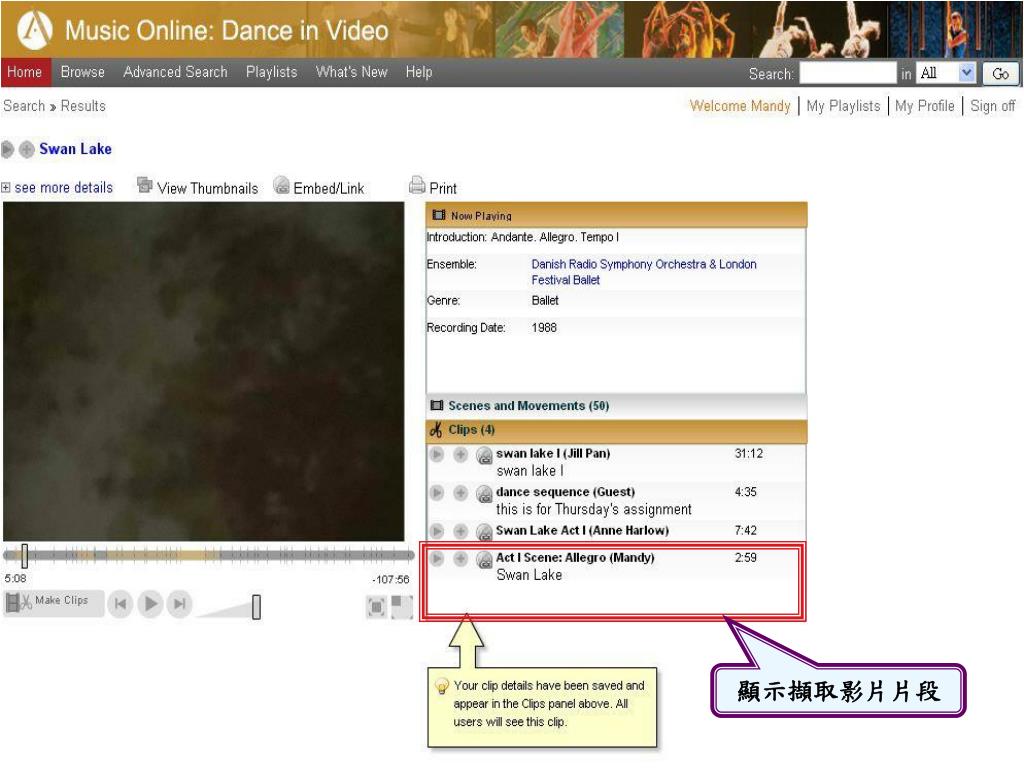
Task: Toggle the video size view icon
Action: point(402,607)
